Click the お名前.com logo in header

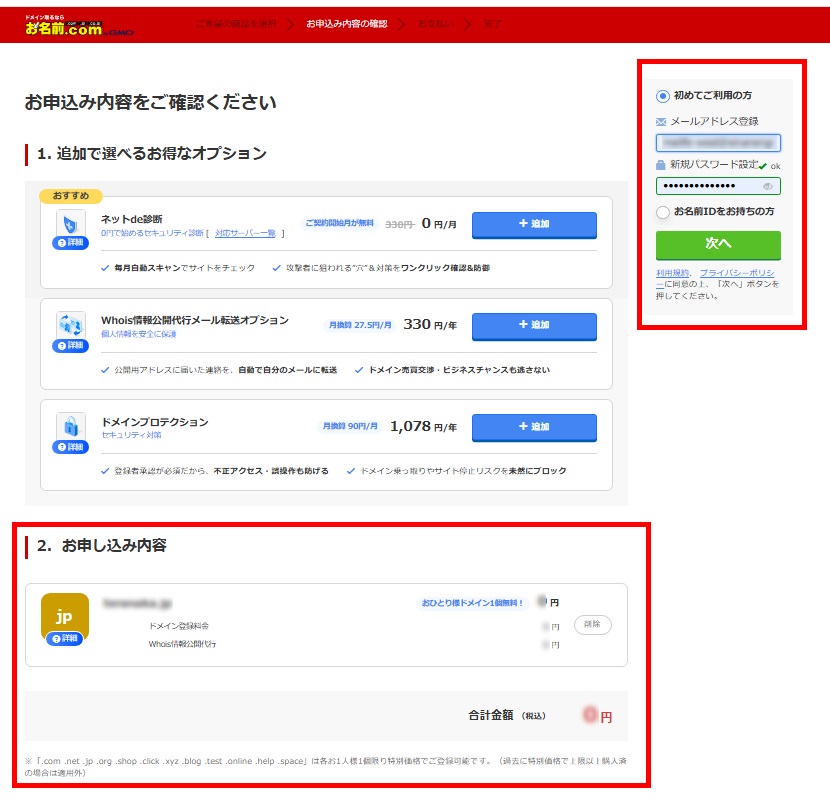65,27
